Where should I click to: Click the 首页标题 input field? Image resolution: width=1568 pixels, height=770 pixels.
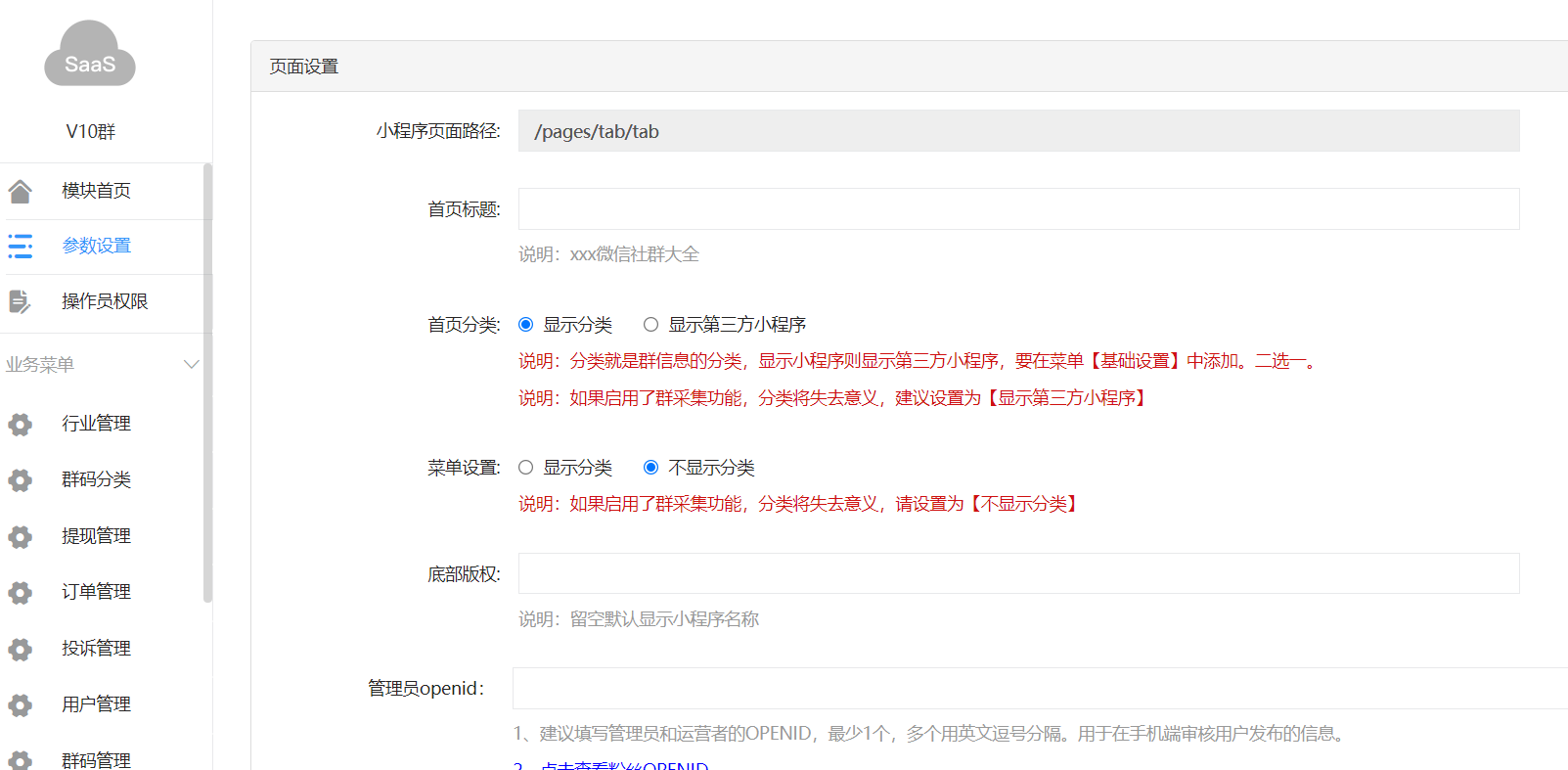[1018, 209]
